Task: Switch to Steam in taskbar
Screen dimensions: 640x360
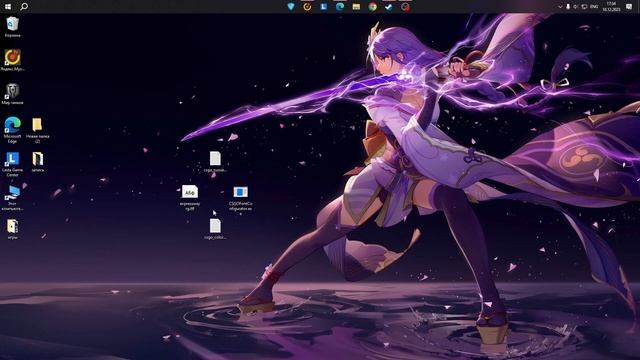Action: (x=389, y=7)
